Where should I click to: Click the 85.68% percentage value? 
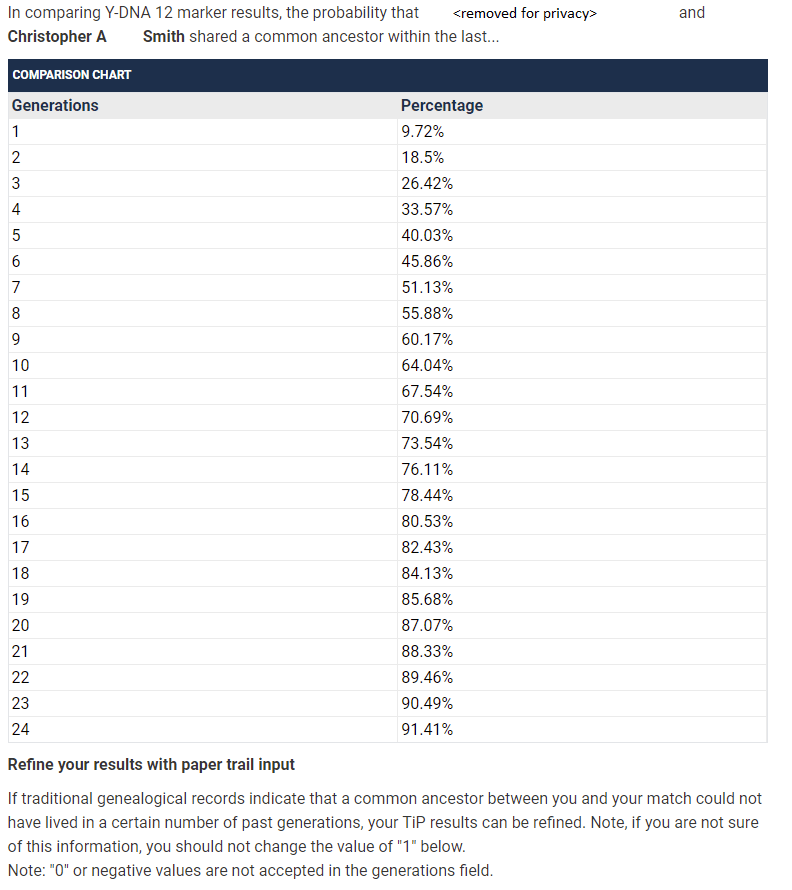pyautogui.click(x=426, y=599)
